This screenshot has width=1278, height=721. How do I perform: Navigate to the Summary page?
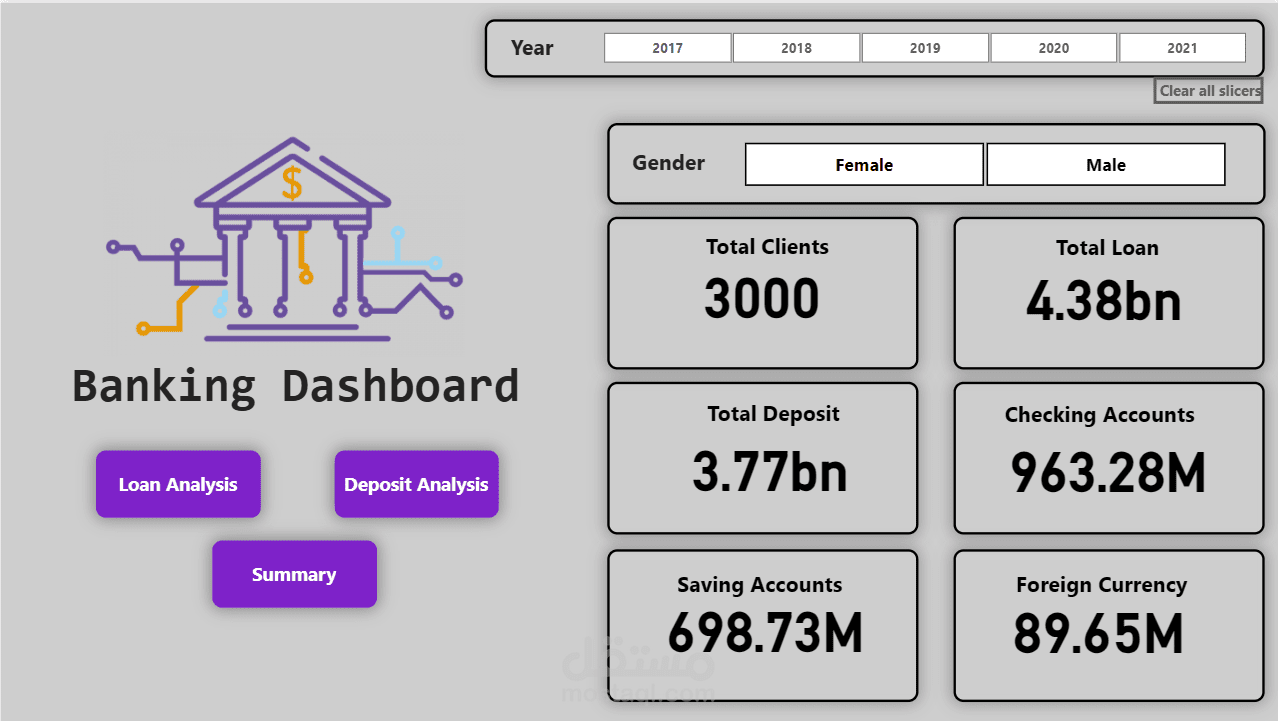pos(294,573)
